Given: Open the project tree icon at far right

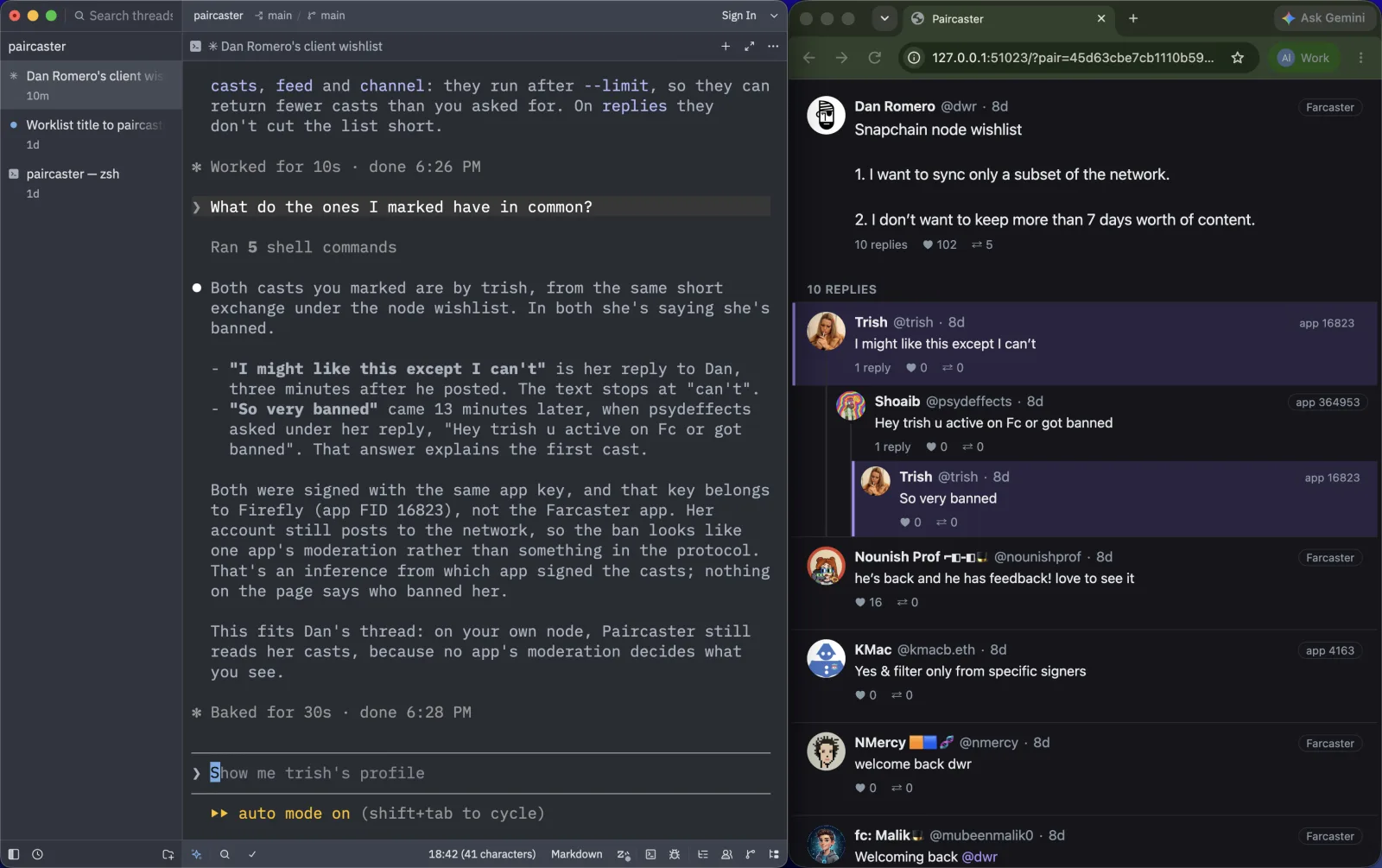Looking at the screenshot, I should (774, 854).
